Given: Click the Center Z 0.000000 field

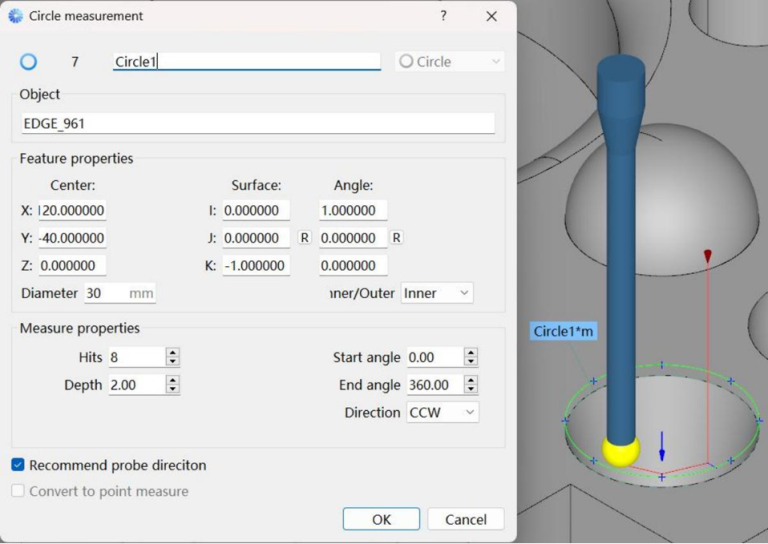Looking at the screenshot, I should click(x=72, y=265).
